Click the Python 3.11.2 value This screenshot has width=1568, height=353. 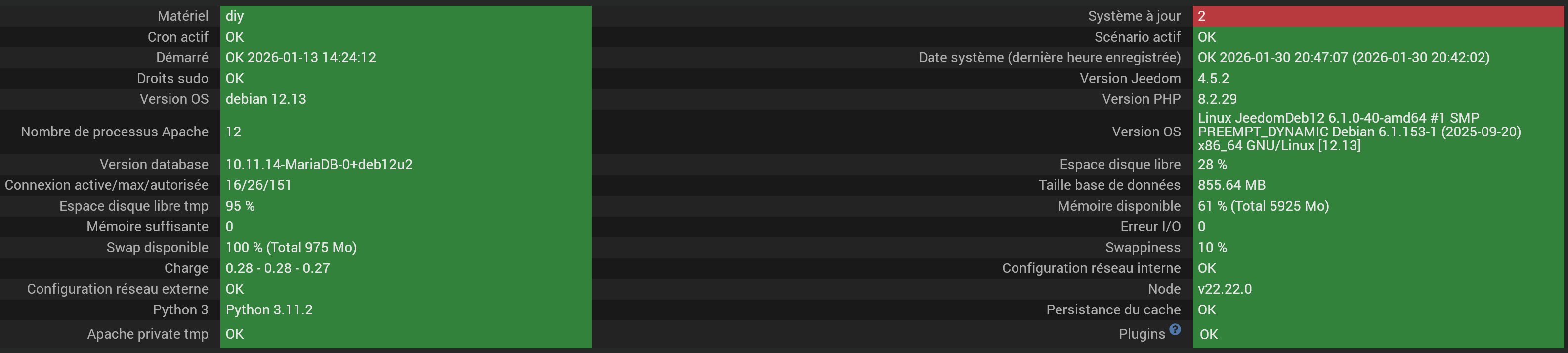tap(269, 310)
